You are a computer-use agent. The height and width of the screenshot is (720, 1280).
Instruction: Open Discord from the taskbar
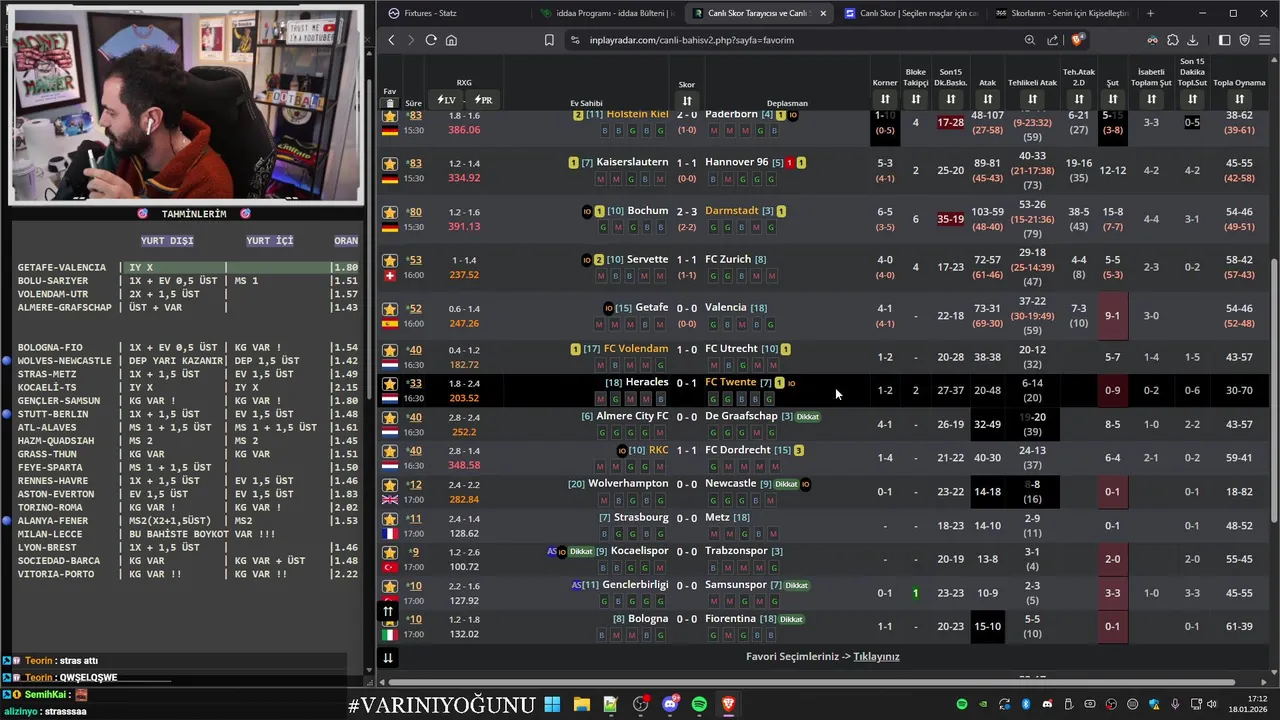[670, 705]
